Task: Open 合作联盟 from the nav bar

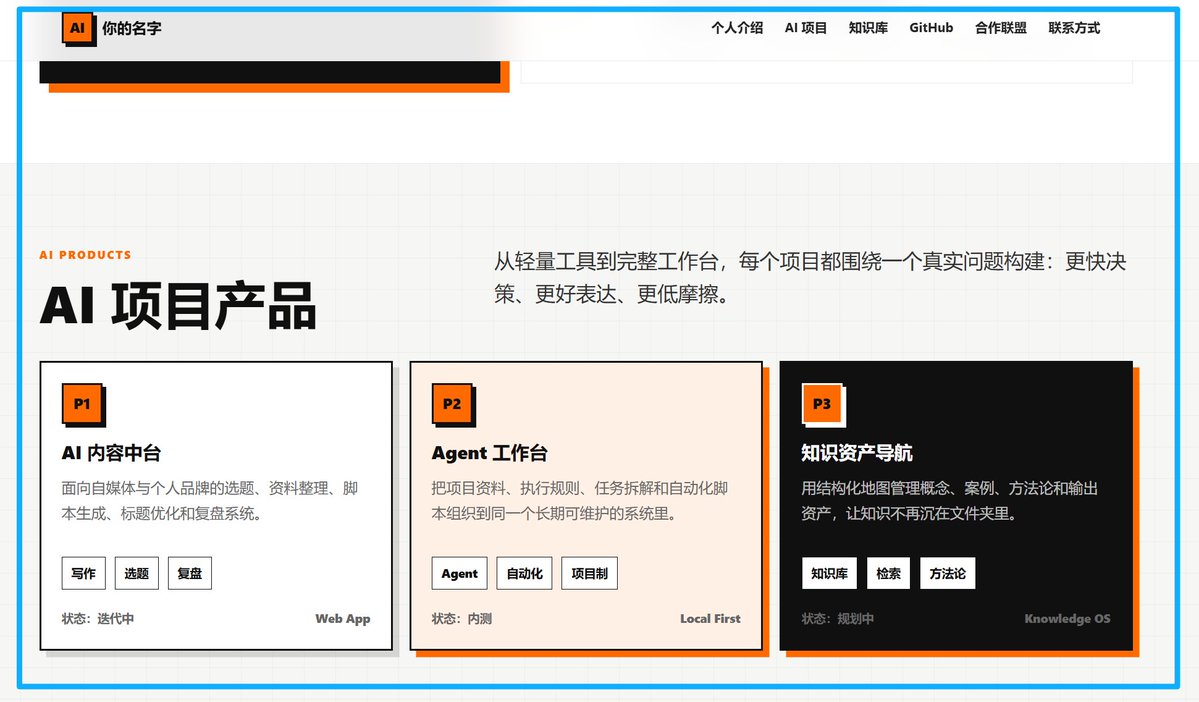Action: click(1001, 28)
